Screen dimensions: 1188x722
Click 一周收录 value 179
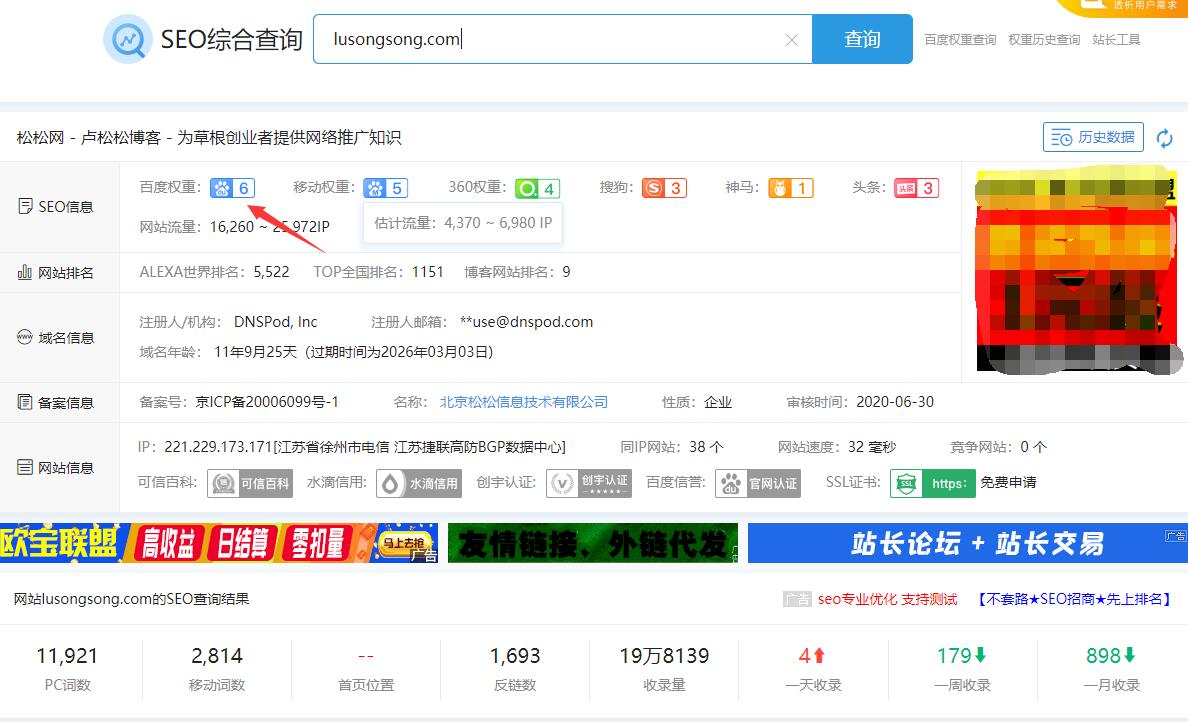(x=961, y=655)
